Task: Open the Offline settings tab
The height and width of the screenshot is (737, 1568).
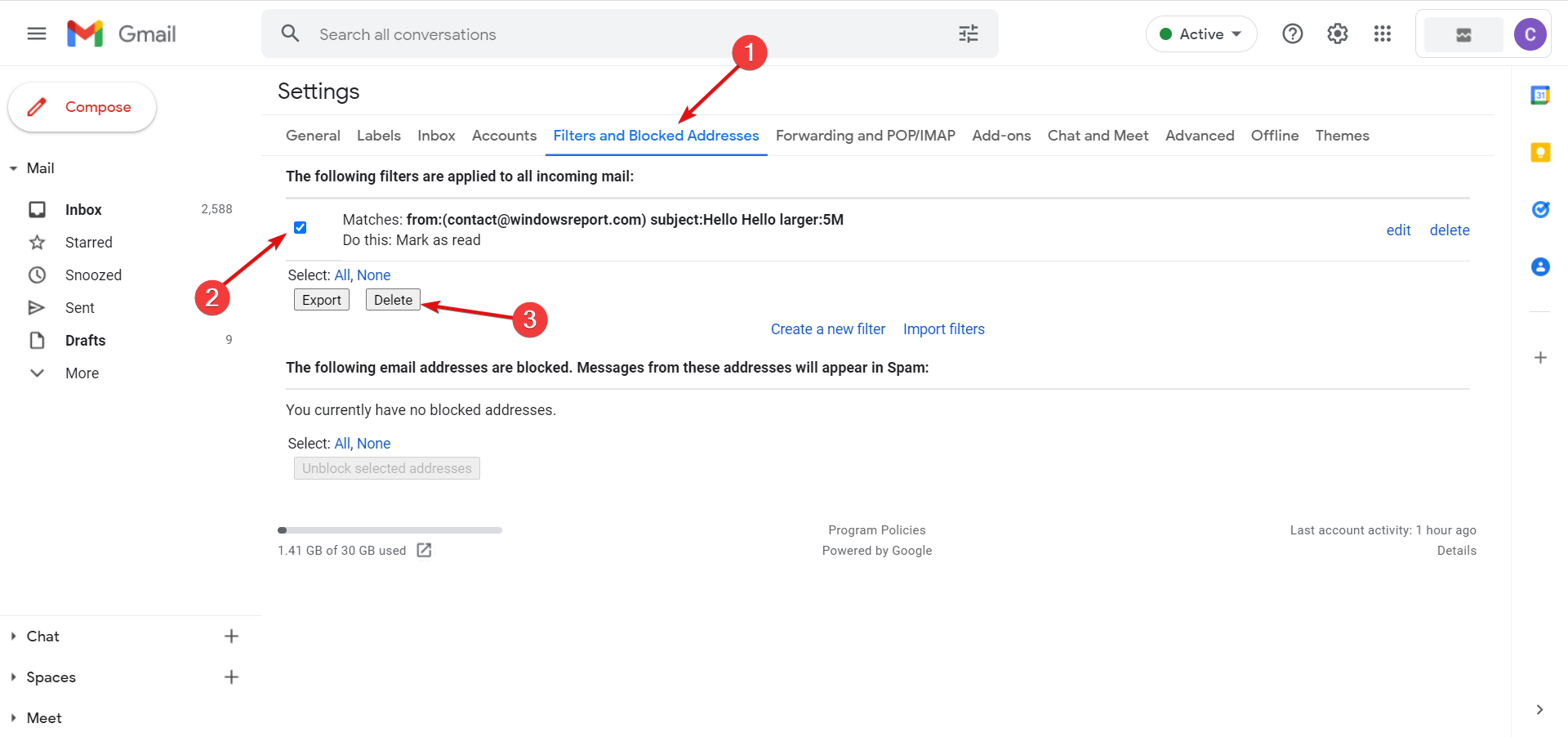Action: tap(1275, 136)
